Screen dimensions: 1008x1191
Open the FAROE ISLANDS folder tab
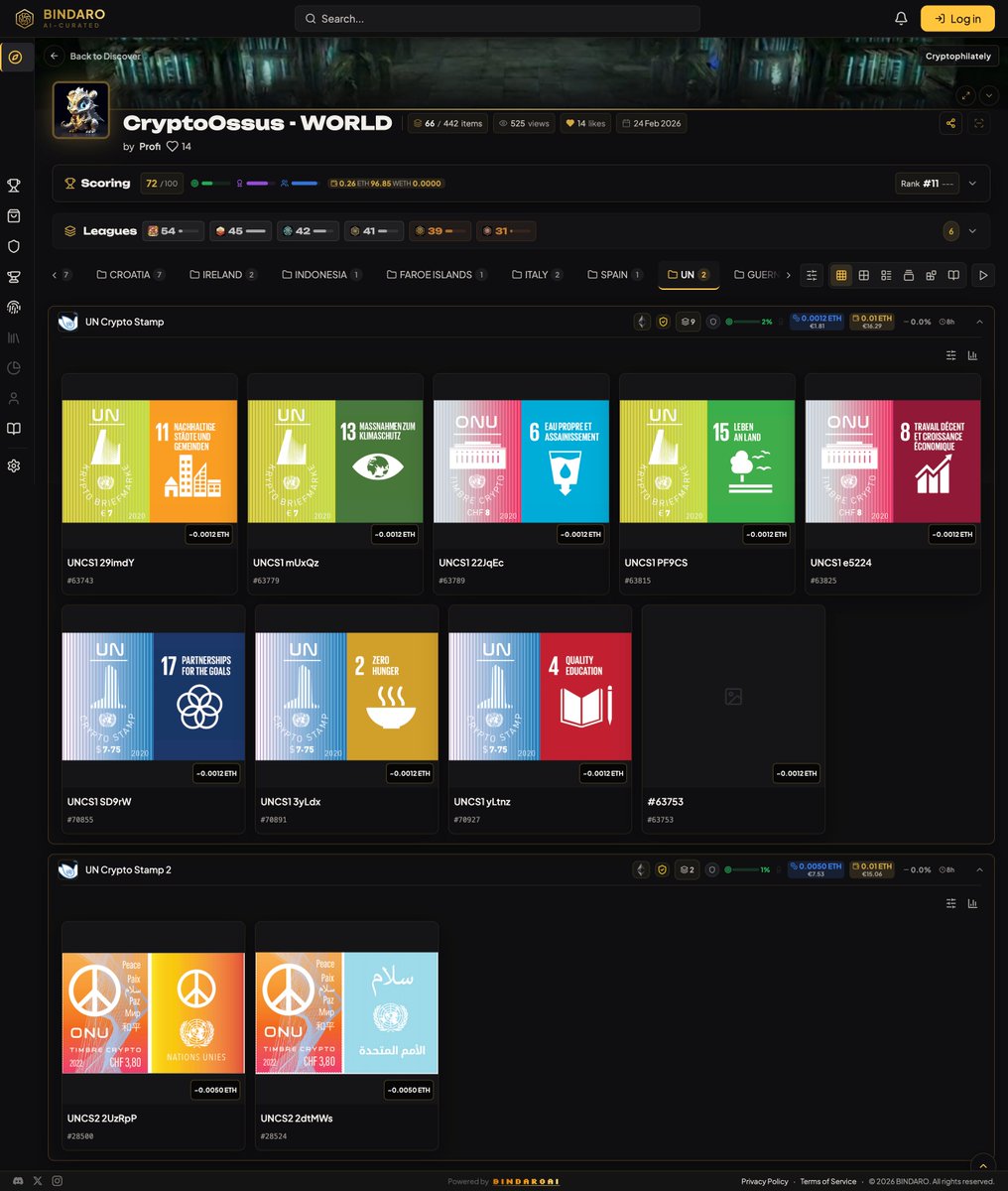click(436, 275)
